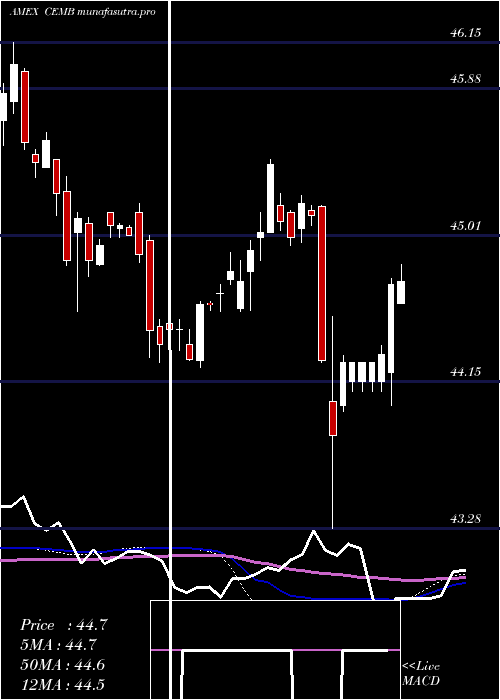This screenshot has width=500, height=700.
Task: Click the long red candle falling from 45.2
Action: point(322,283)
